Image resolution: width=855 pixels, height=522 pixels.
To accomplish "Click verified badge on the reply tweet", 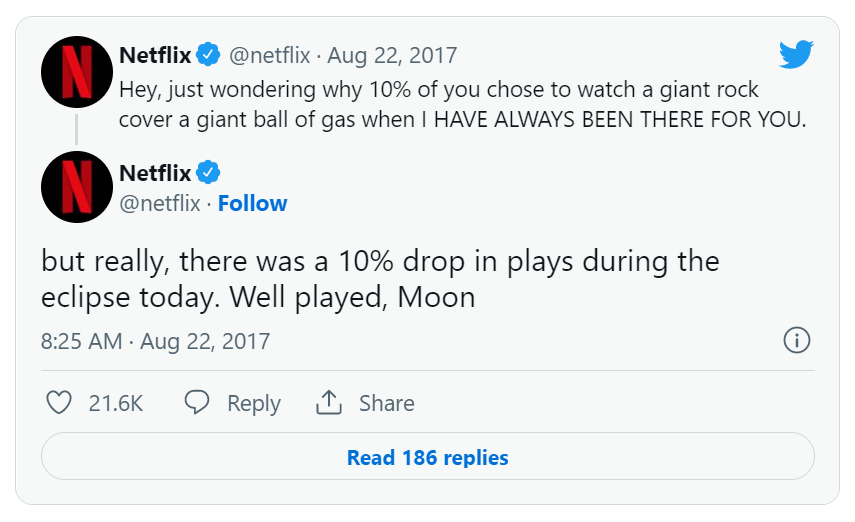I will 208,172.
